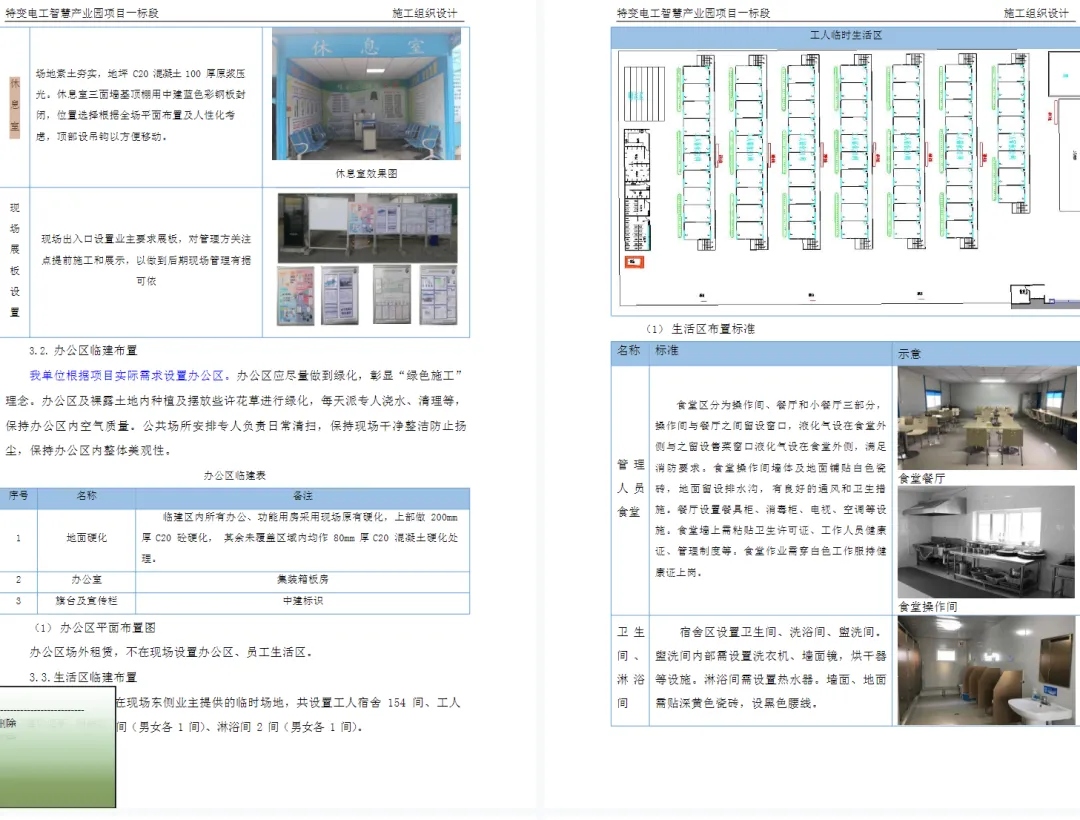Click the heading 3.3. 生活区临建布置
1080x820 pixels.
tap(83, 677)
